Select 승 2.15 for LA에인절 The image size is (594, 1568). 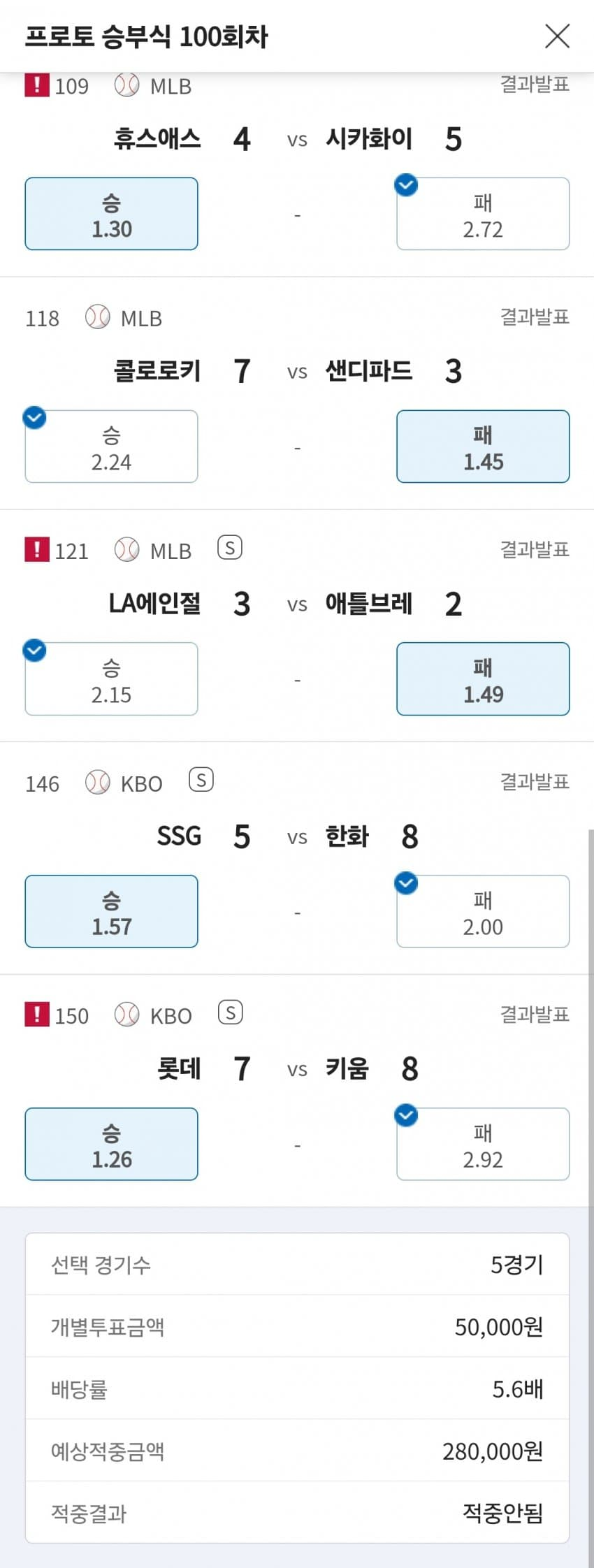(x=111, y=679)
